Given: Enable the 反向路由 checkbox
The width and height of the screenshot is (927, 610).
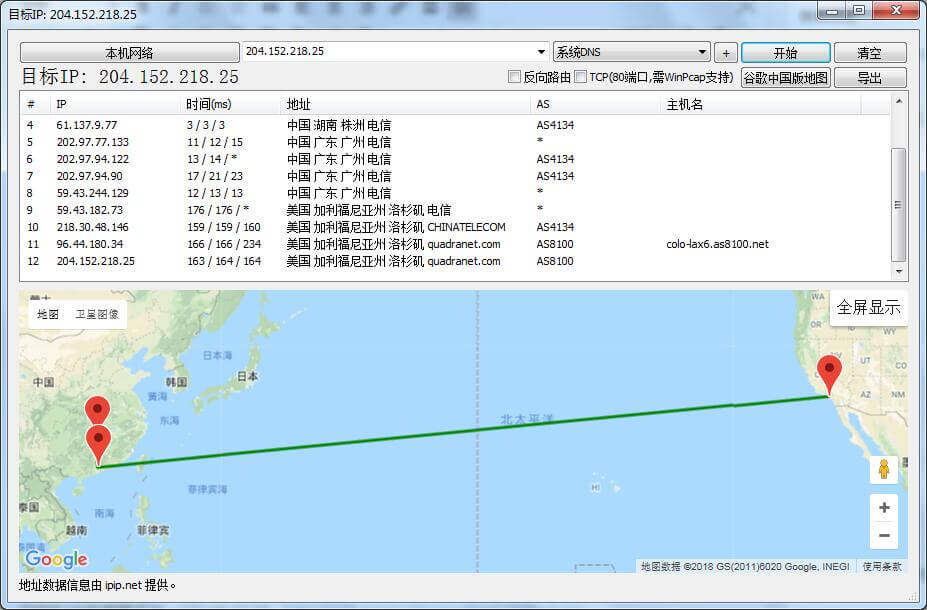Looking at the screenshot, I should click(x=515, y=77).
